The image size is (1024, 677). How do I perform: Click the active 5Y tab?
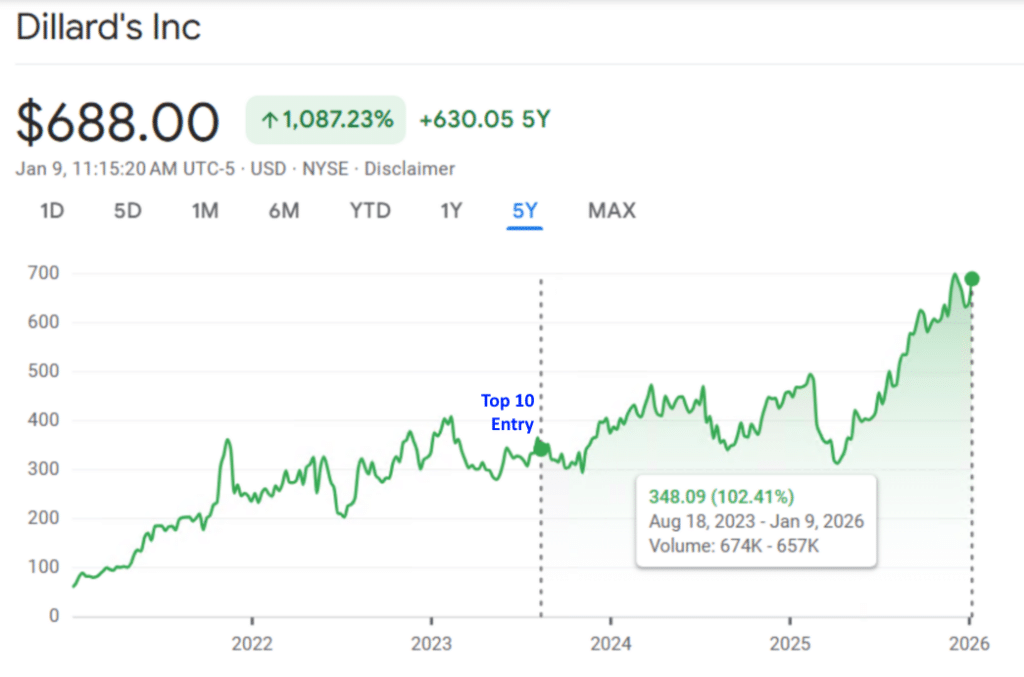tap(524, 211)
